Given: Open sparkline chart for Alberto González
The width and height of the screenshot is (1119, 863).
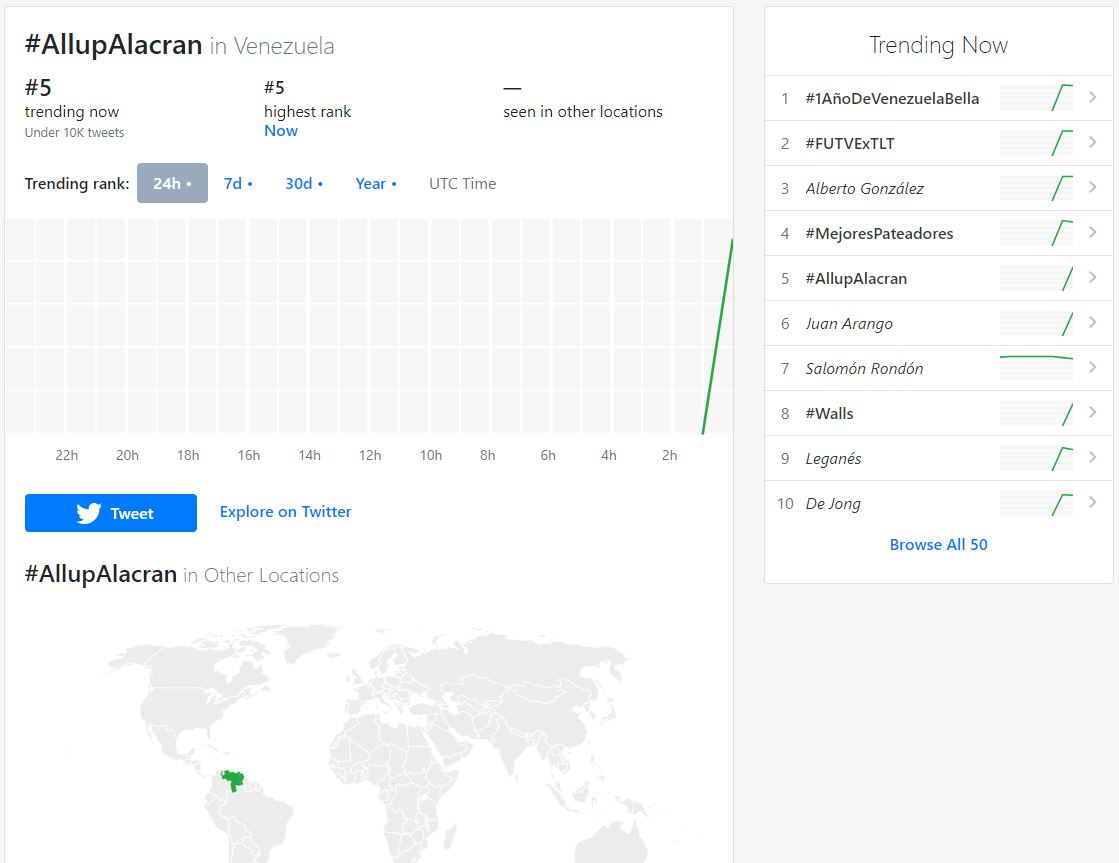Looking at the screenshot, I should [1036, 188].
